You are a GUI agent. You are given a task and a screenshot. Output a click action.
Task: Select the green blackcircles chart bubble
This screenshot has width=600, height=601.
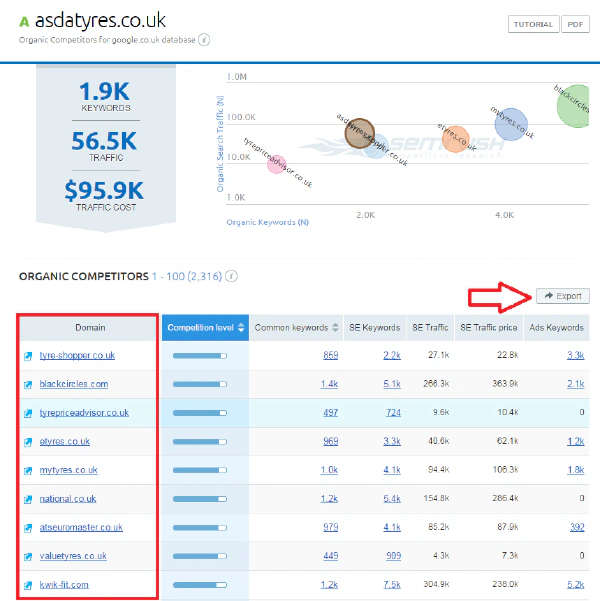point(574,106)
